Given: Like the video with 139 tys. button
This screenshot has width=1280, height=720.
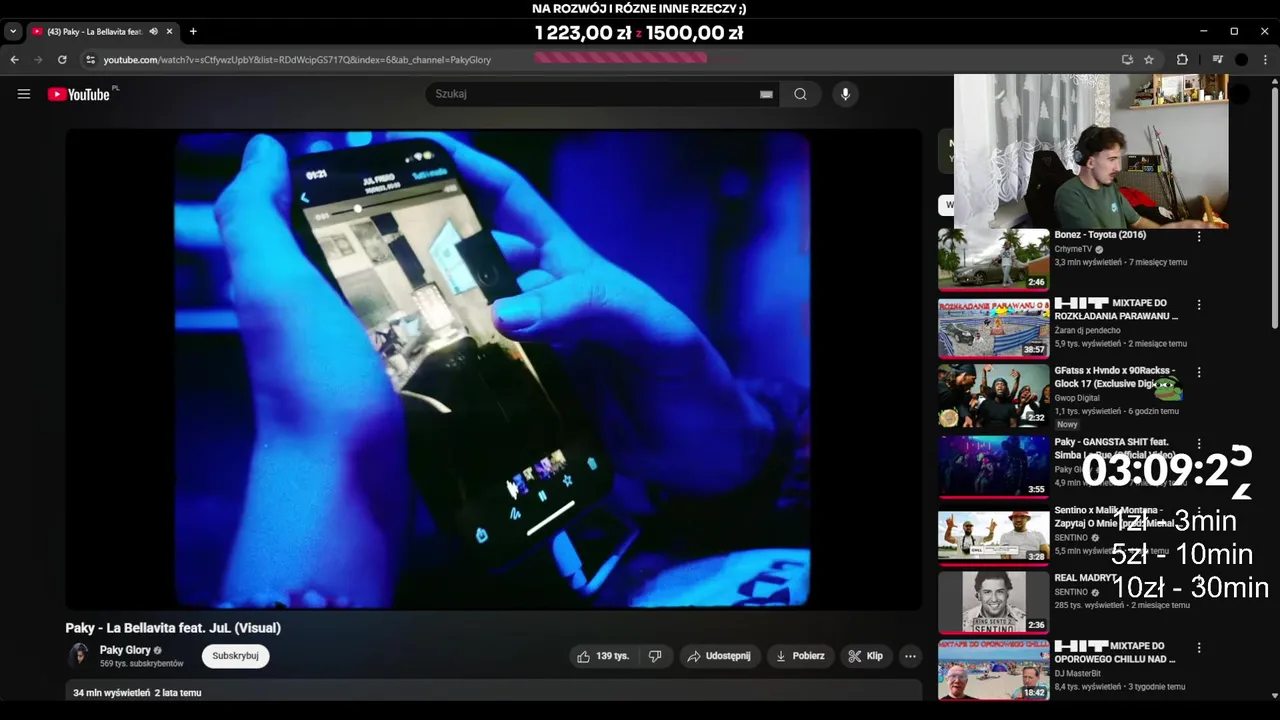Looking at the screenshot, I should [x=603, y=656].
